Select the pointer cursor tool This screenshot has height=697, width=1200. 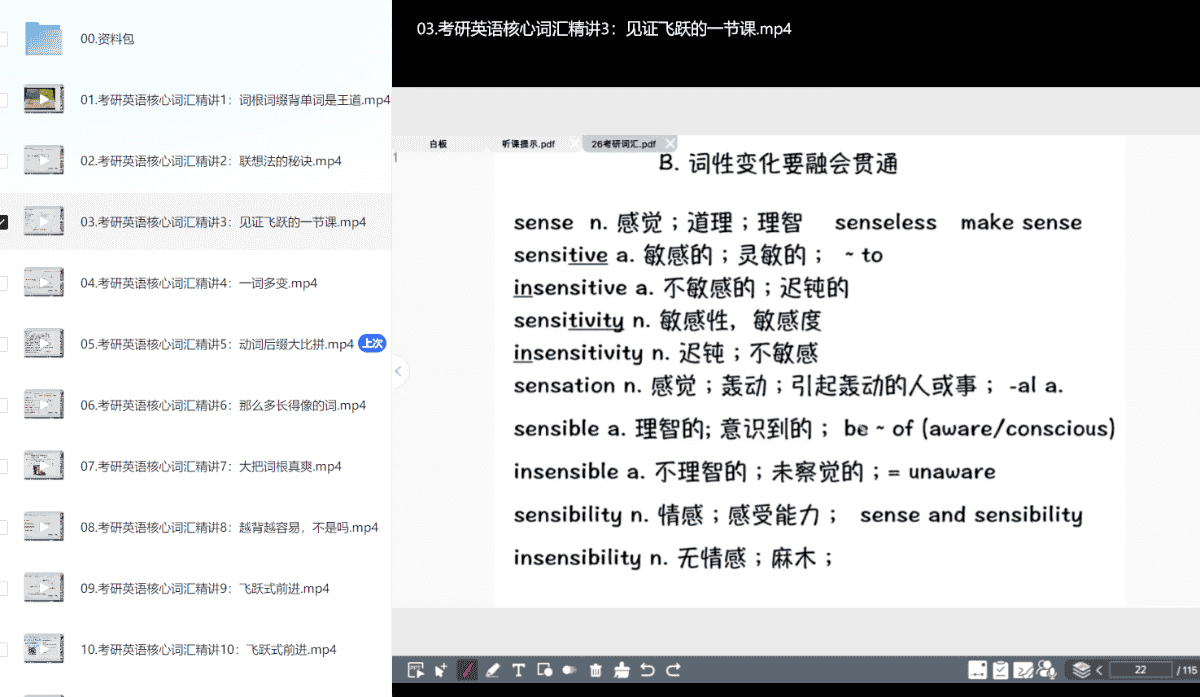pyautogui.click(x=440, y=670)
